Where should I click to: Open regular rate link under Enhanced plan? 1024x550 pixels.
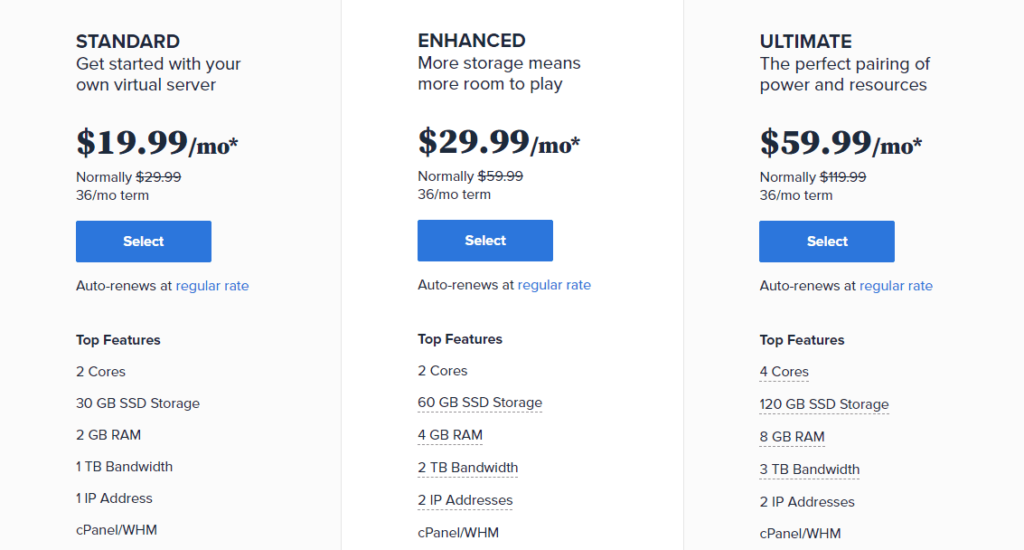pyautogui.click(x=554, y=285)
